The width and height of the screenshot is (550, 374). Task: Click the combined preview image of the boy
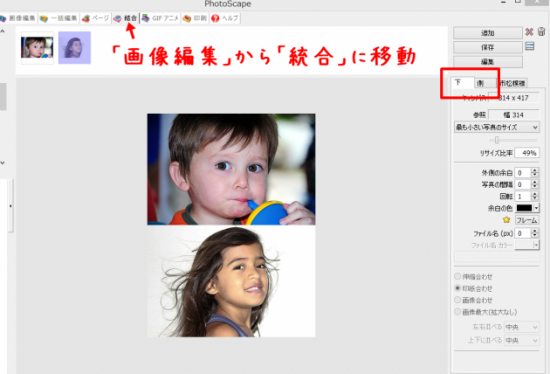(x=231, y=169)
